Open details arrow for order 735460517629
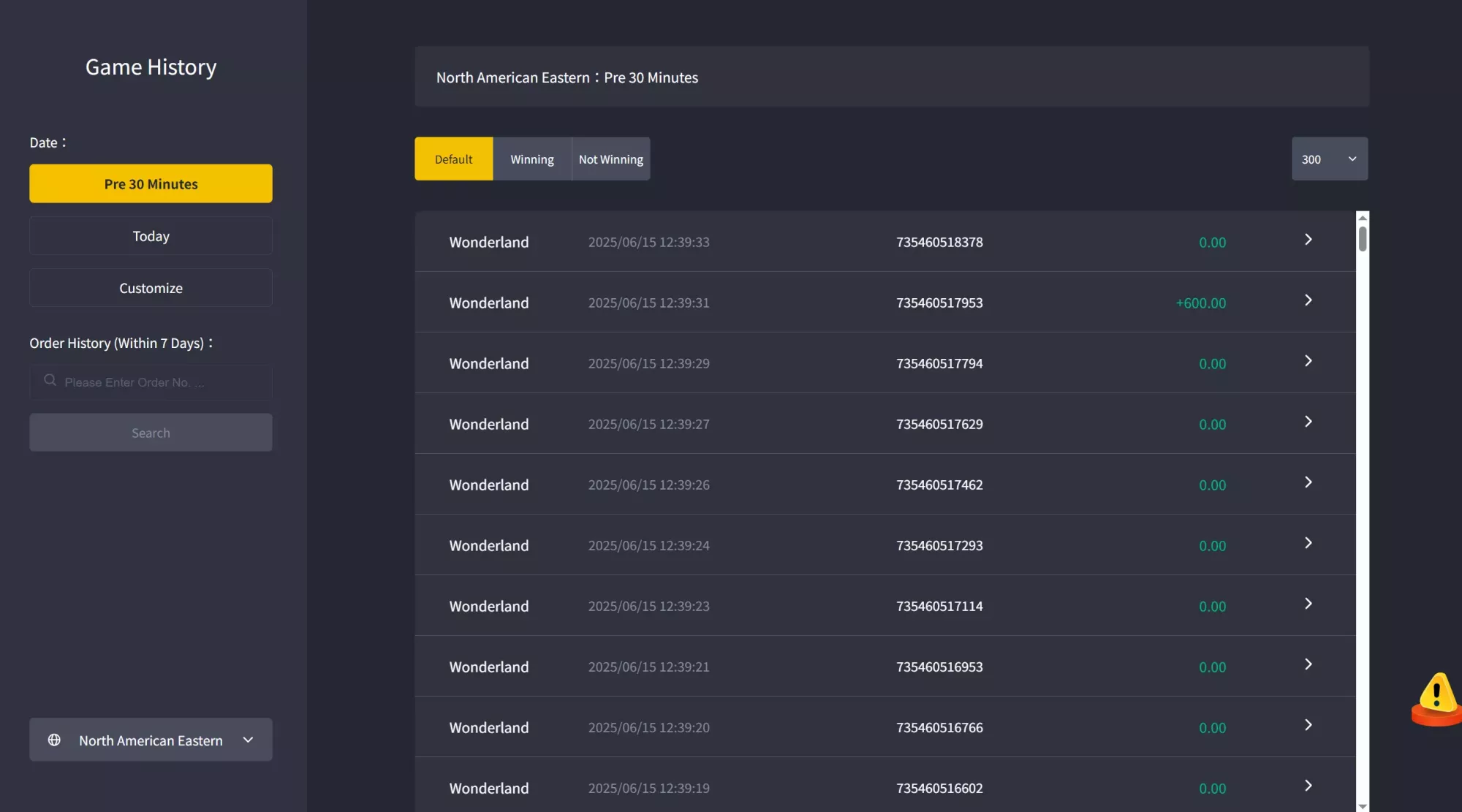Screen dimensions: 1462x812 1308,422
